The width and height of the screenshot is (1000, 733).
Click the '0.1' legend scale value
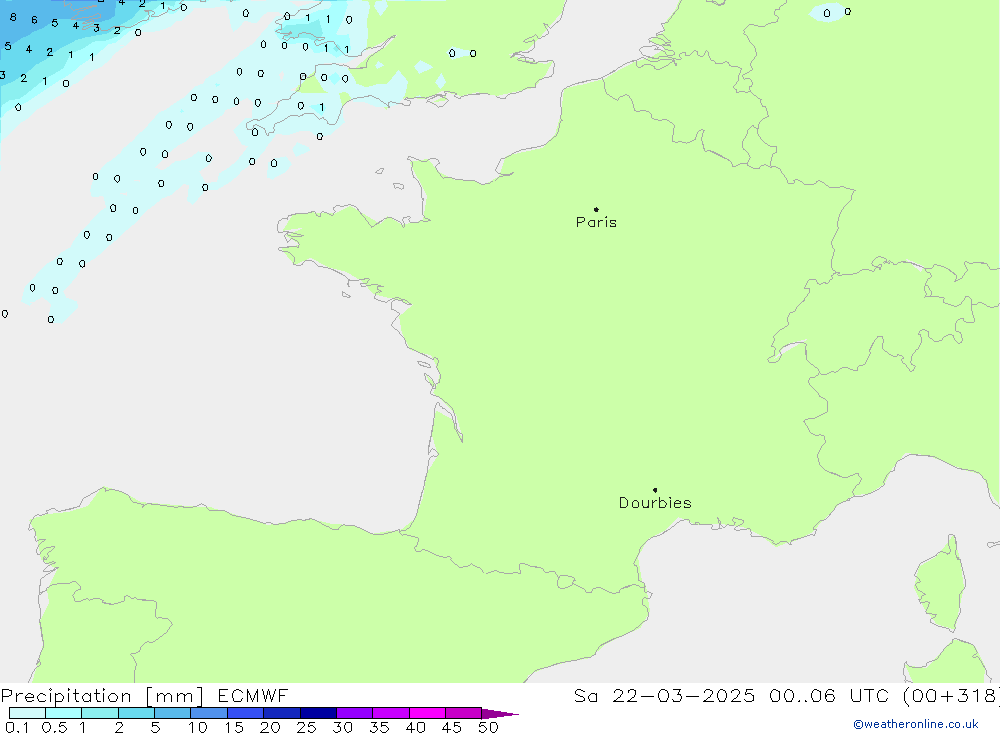[17, 727]
